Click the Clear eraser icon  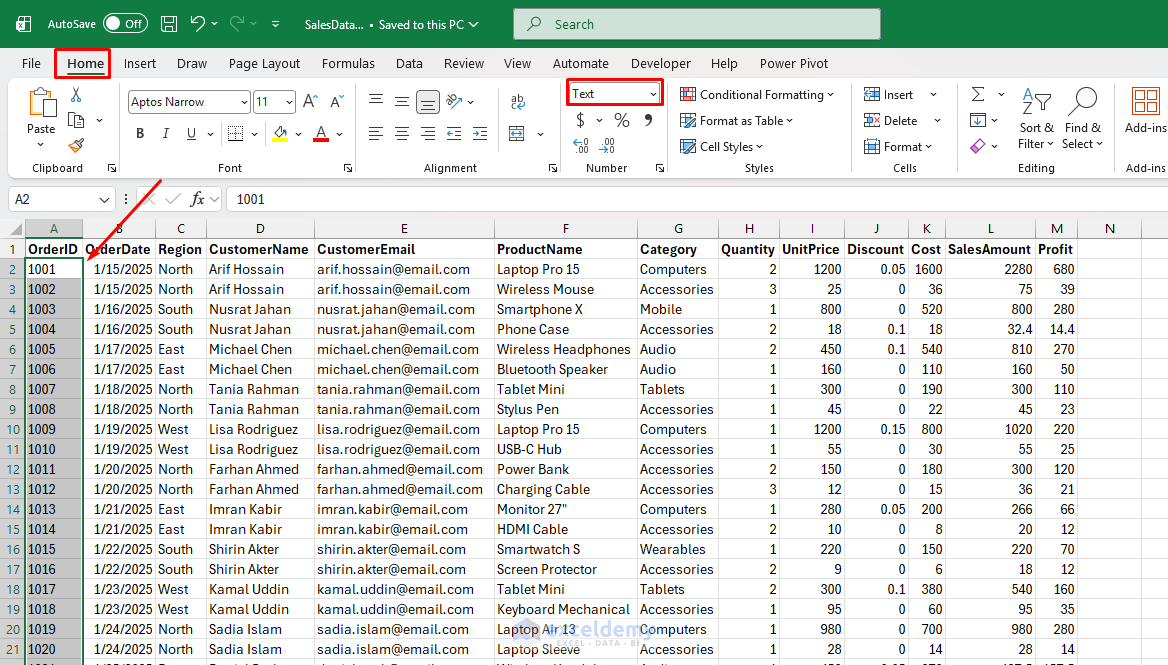[x=978, y=145]
